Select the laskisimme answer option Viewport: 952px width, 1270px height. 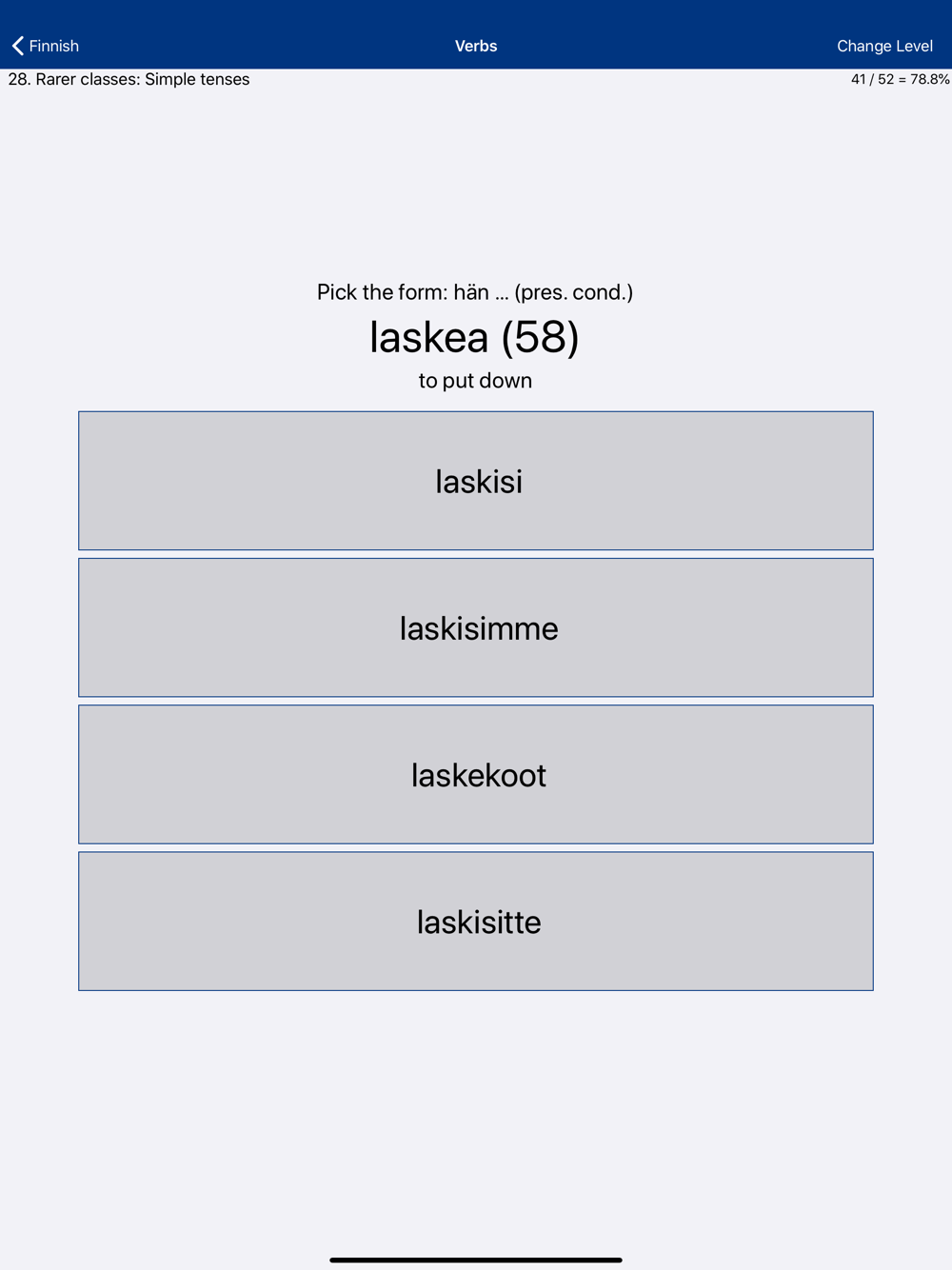tap(476, 627)
